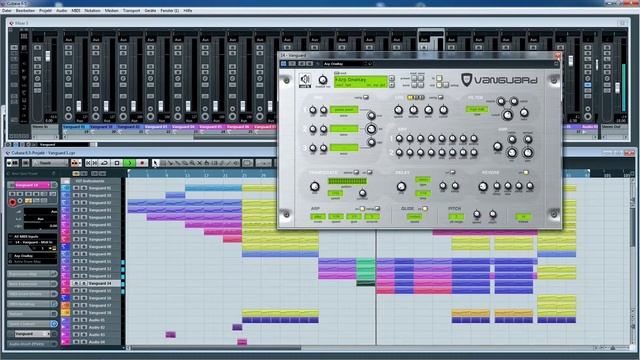Open the All MIDI Inputs routing dropdown
The image size is (640, 360).
coord(33,236)
